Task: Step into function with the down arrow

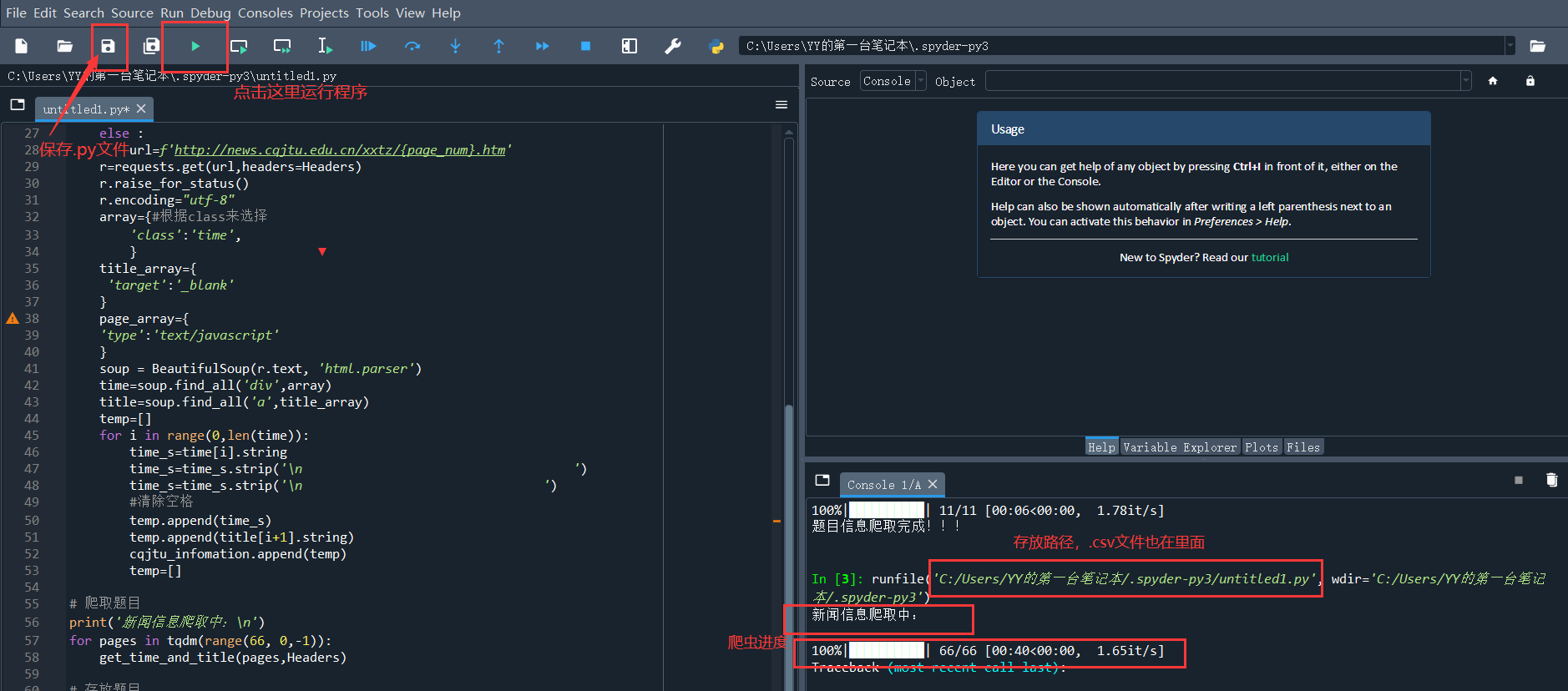Action: click(456, 46)
